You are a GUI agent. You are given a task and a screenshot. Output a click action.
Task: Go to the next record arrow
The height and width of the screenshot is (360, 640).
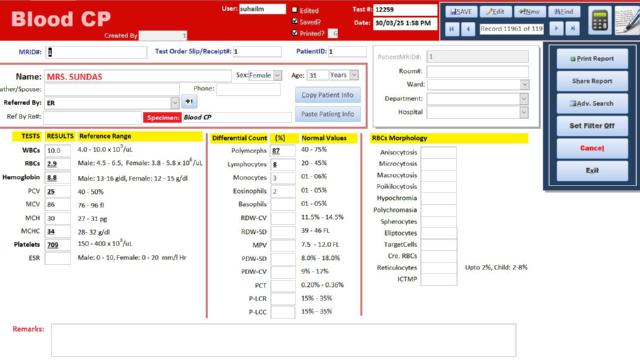coord(556,29)
